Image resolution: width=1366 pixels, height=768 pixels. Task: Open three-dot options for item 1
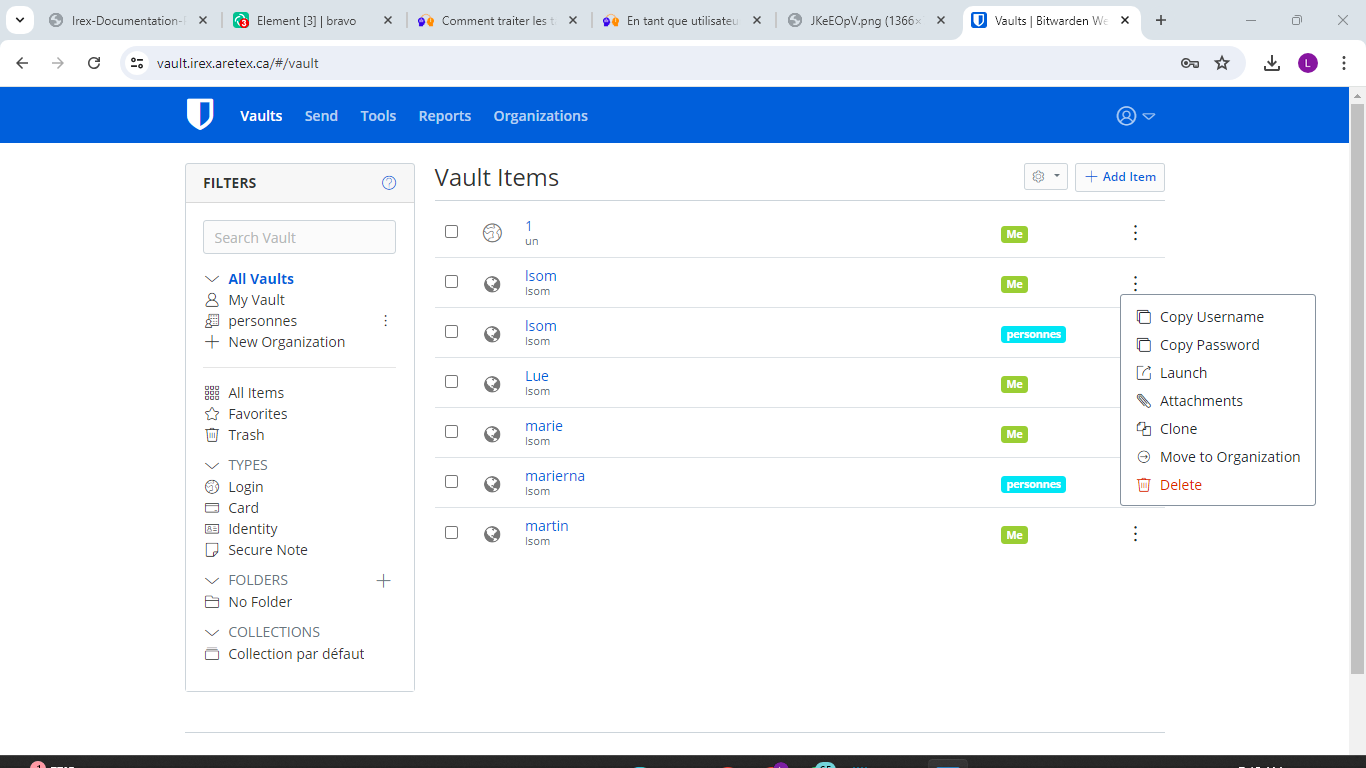pos(1135,233)
